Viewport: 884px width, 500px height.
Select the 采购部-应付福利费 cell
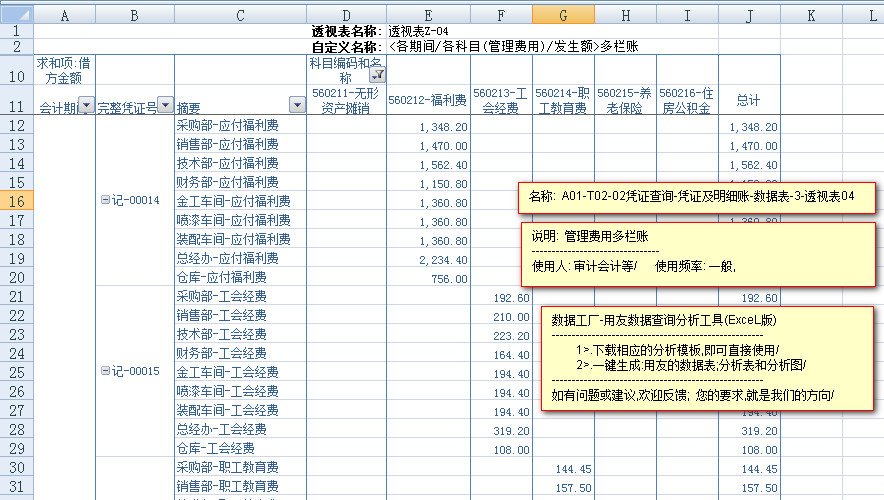pyautogui.click(x=240, y=126)
